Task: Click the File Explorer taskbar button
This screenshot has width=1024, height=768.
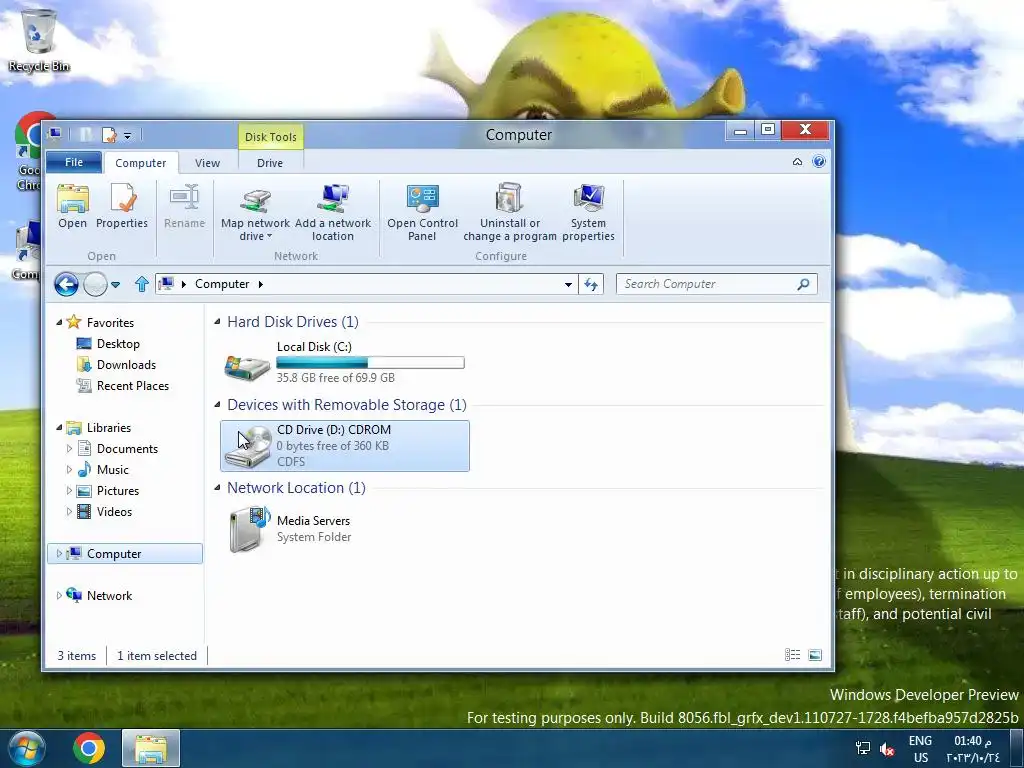Action: (x=151, y=748)
